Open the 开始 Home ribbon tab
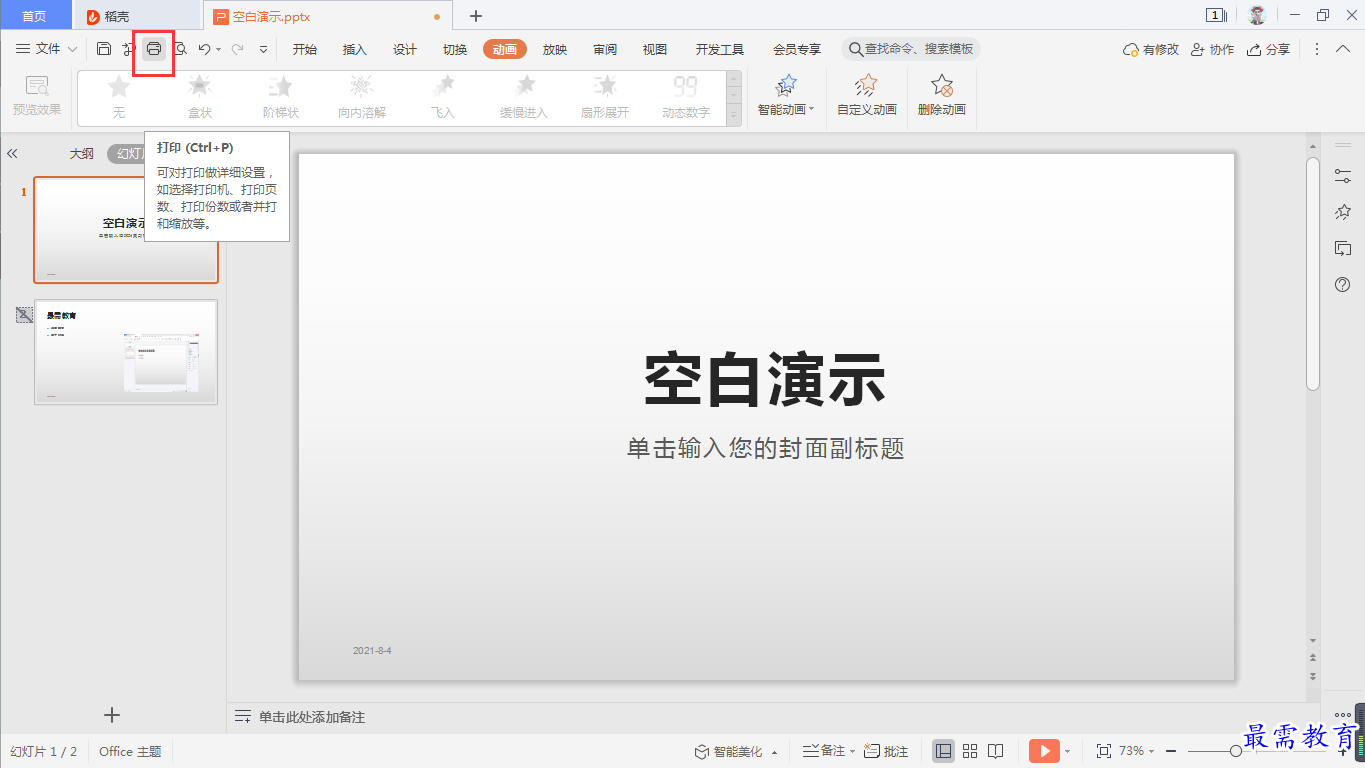 pos(305,49)
